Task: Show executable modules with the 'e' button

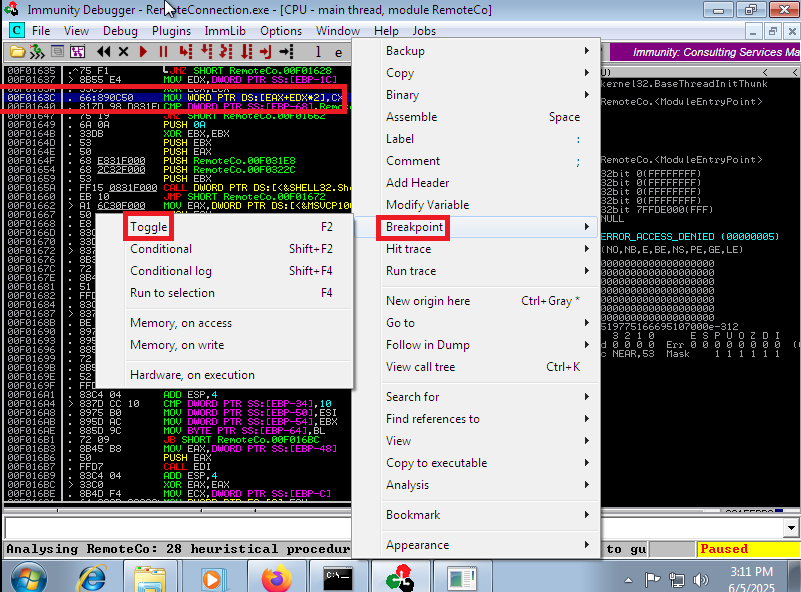Action: (338, 52)
